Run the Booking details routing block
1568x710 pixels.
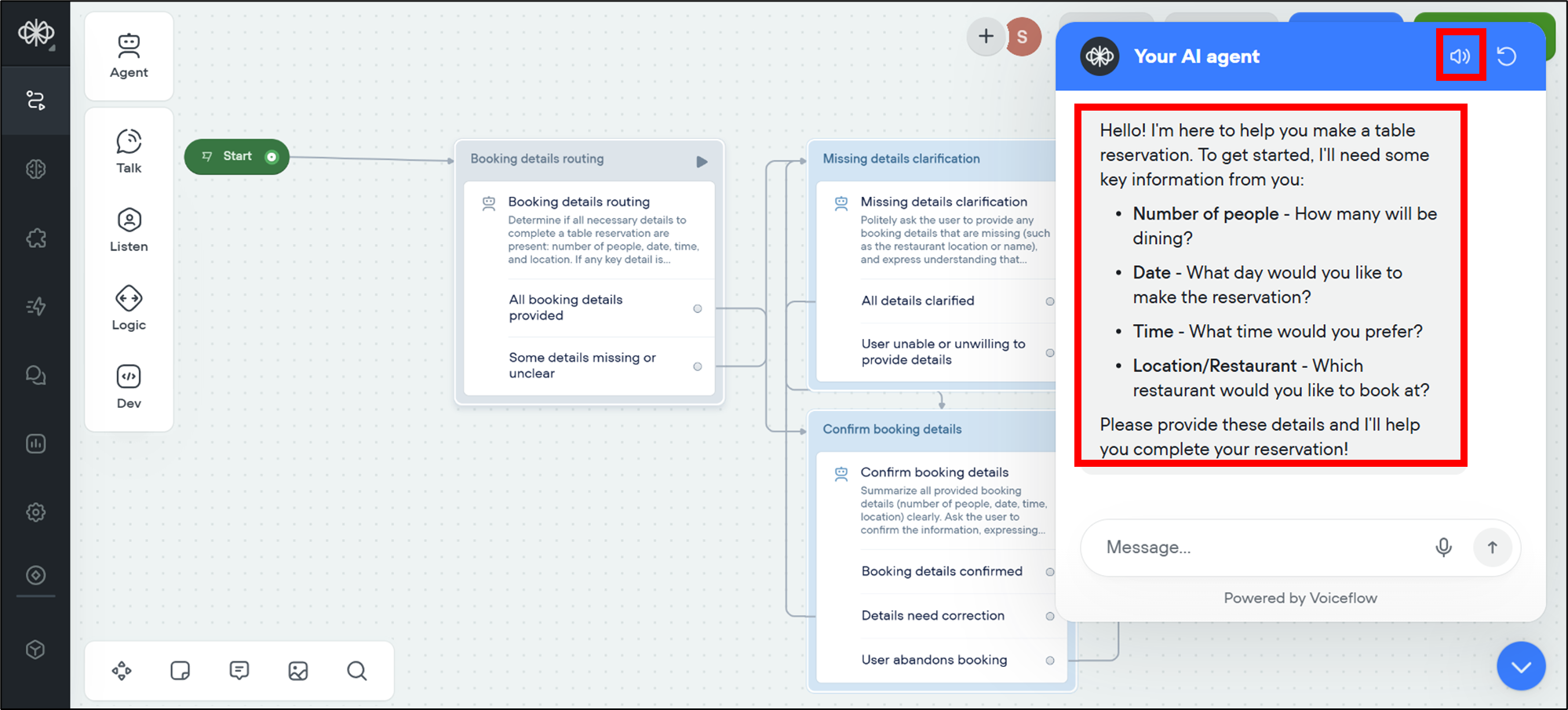[702, 162]
